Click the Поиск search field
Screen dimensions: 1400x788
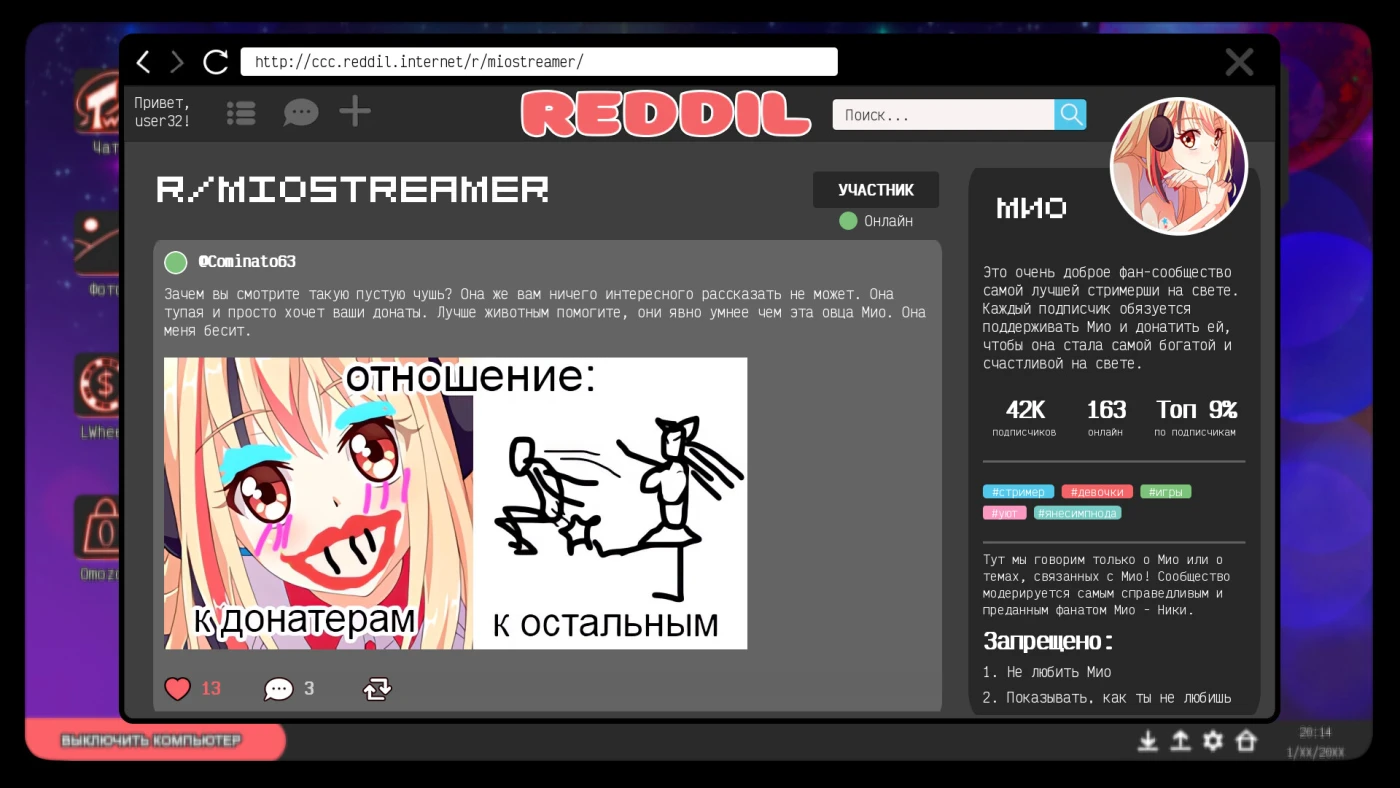click(942, 115)
